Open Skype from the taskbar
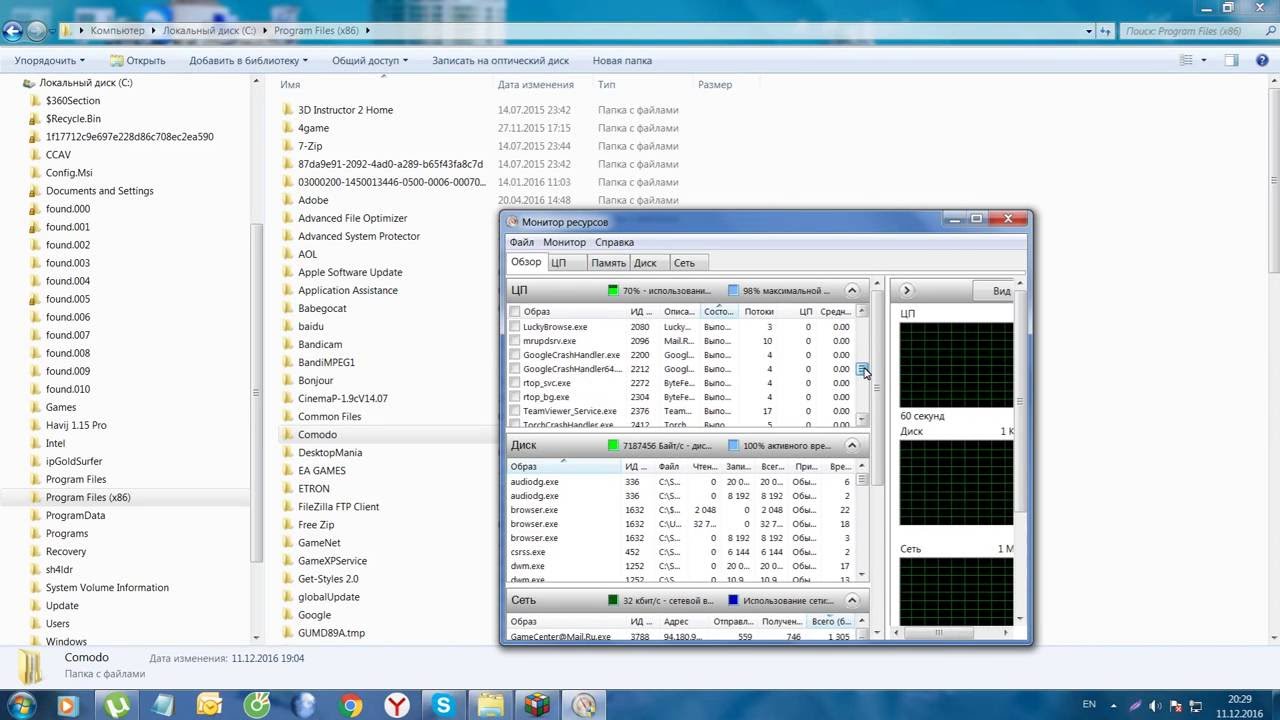 pos(444,706)
